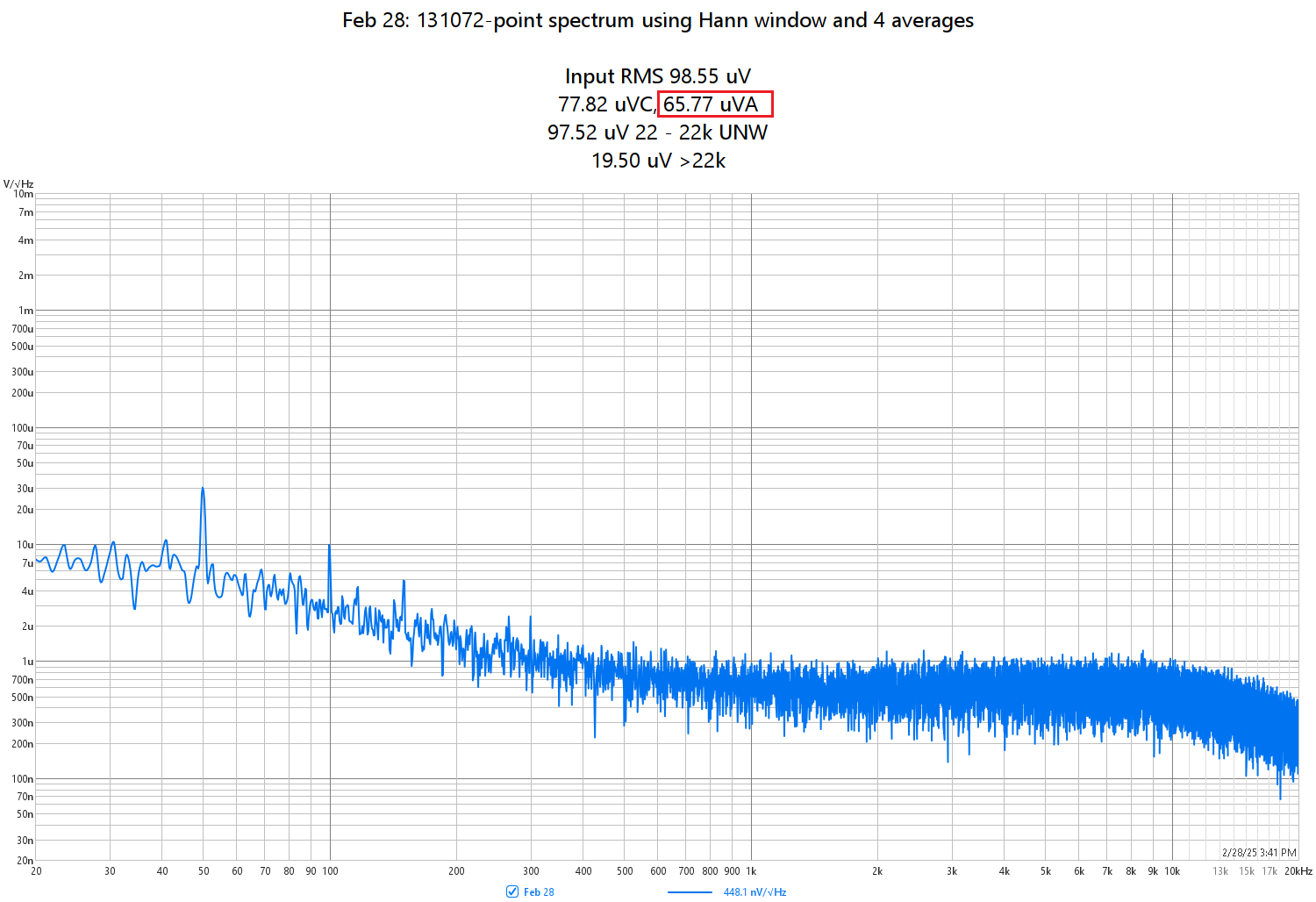Click the 1m vertical axis label

point(26,311)
